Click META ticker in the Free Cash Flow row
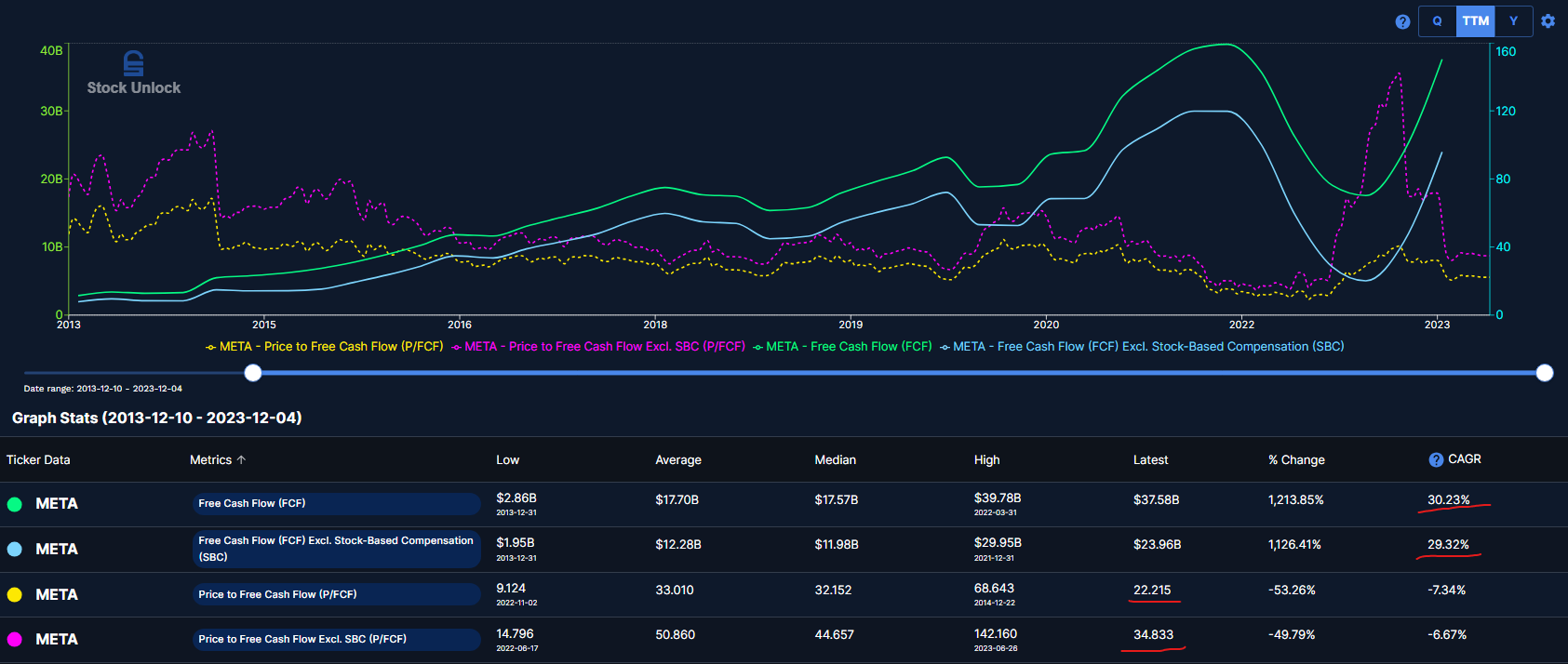 pos(57,504)
